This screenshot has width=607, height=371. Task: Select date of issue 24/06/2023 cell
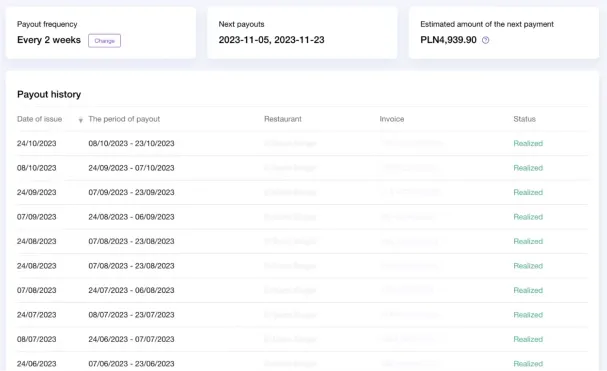point(36,364)
